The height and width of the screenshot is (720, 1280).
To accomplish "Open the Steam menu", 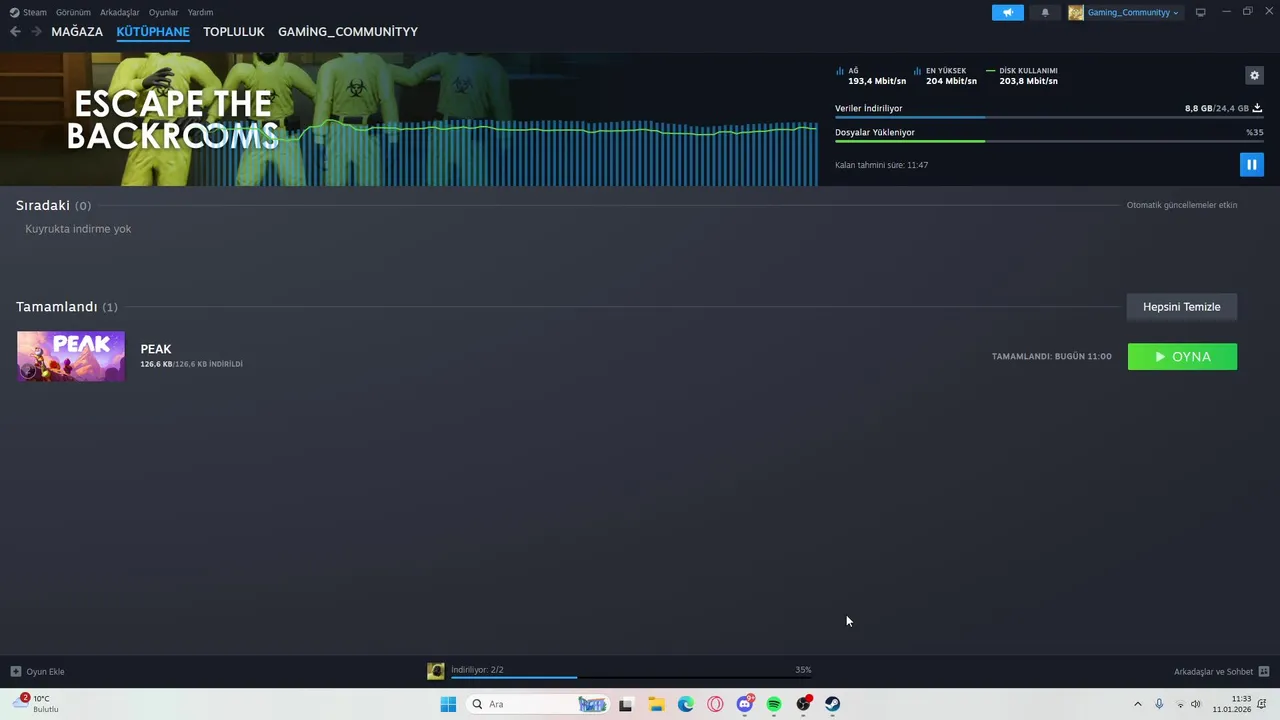I will (28, 13).
